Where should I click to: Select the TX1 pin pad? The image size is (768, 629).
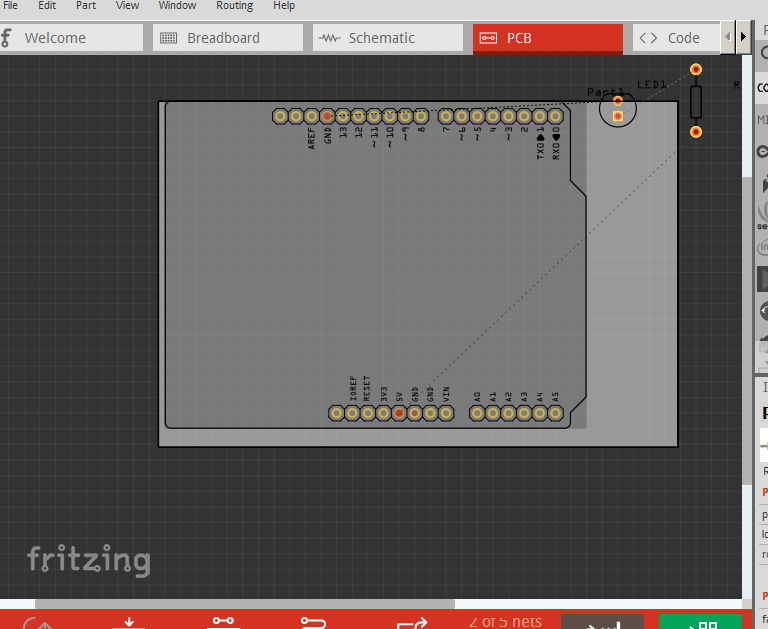tap(540, 117)
